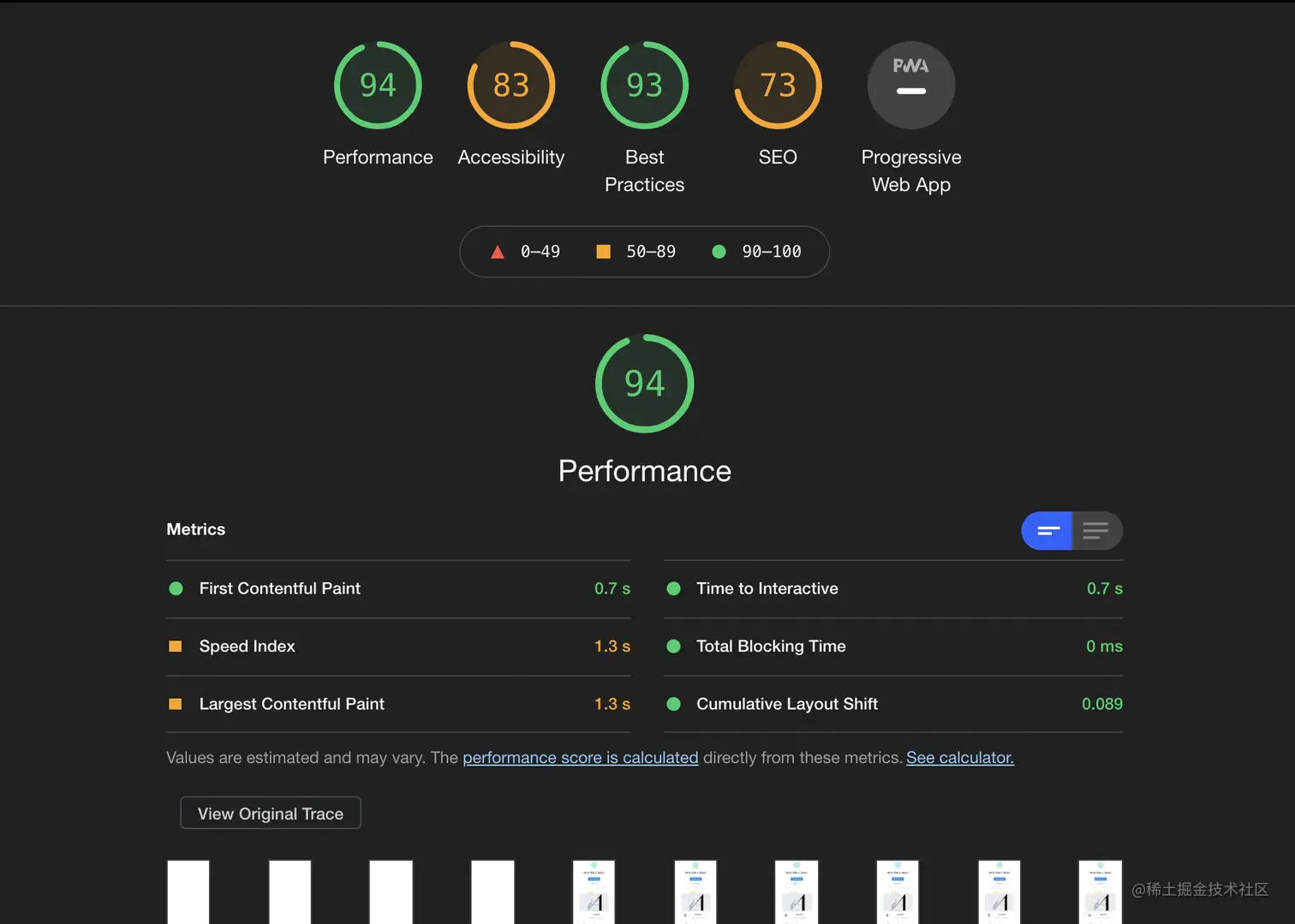Click the First Contentful Paint metric row
This screenshot has width=1295, height=924.
(398, 589)
